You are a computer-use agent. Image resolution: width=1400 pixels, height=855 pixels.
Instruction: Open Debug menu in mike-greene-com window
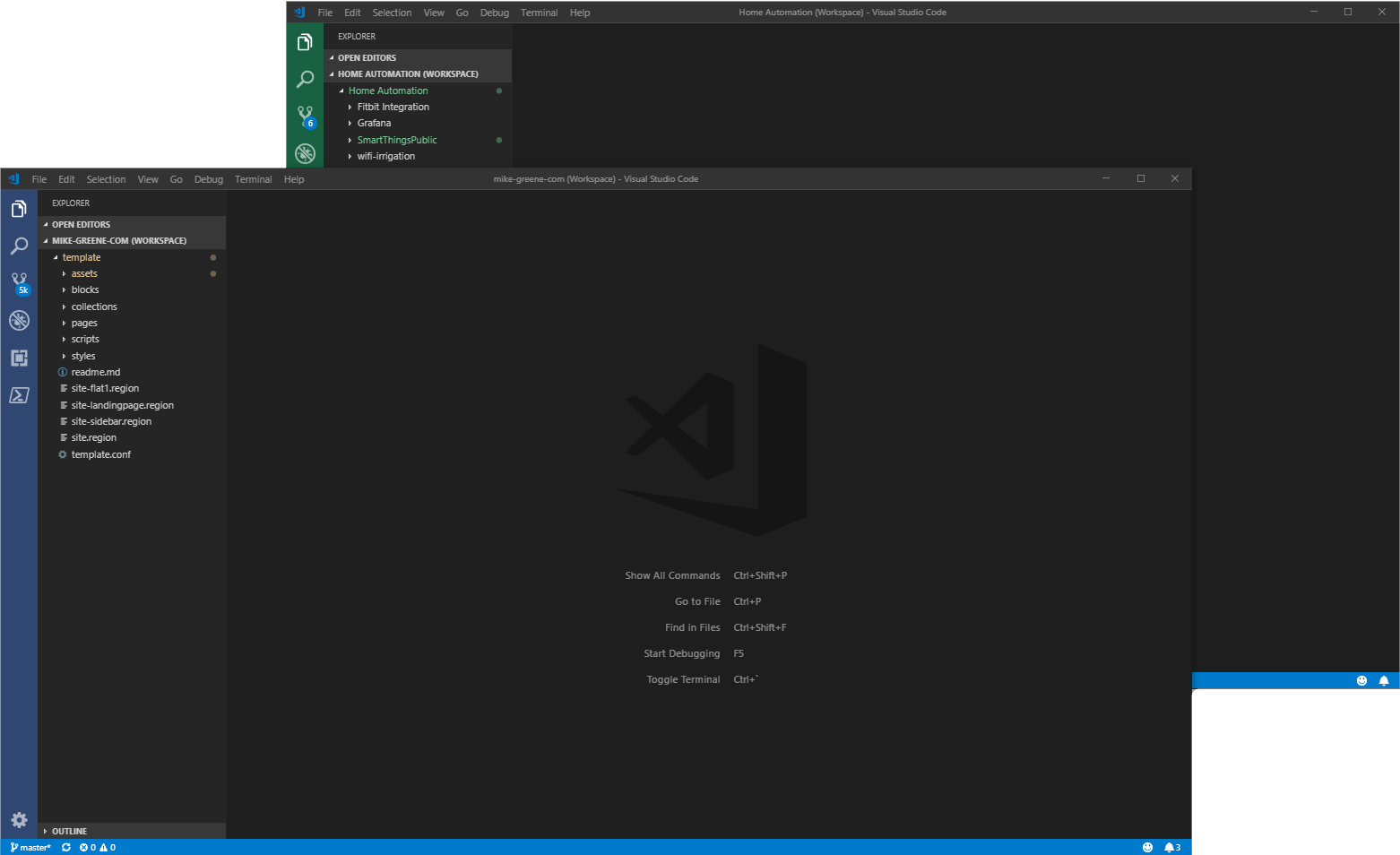209,179
